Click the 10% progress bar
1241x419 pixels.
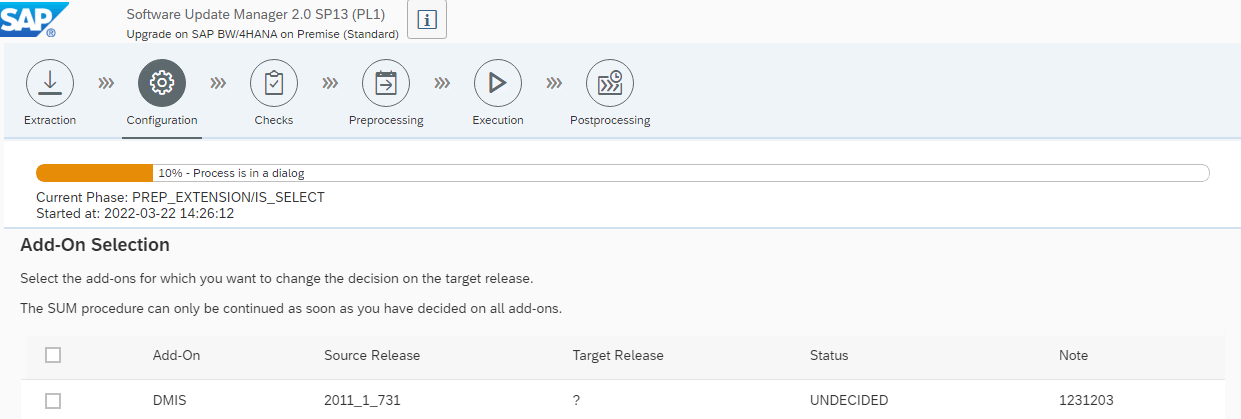click(622, 173)
